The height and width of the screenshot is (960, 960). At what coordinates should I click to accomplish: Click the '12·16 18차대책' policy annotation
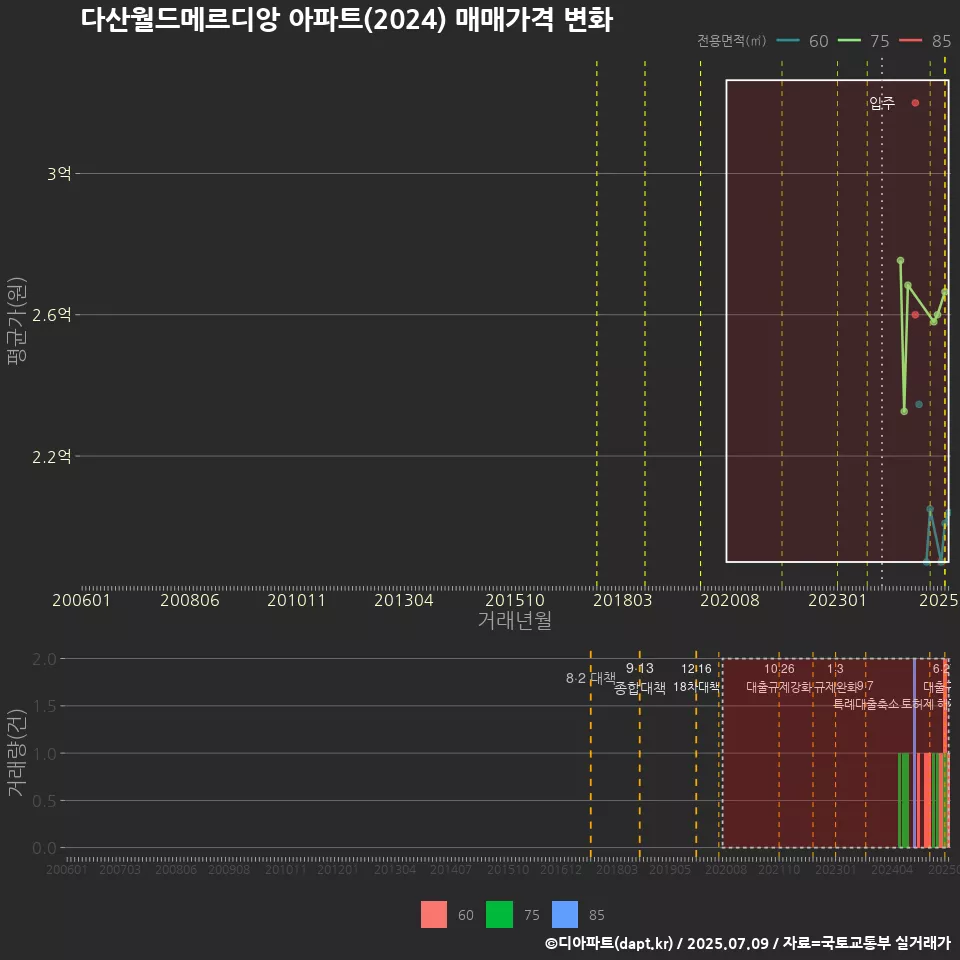pos(696,678)
